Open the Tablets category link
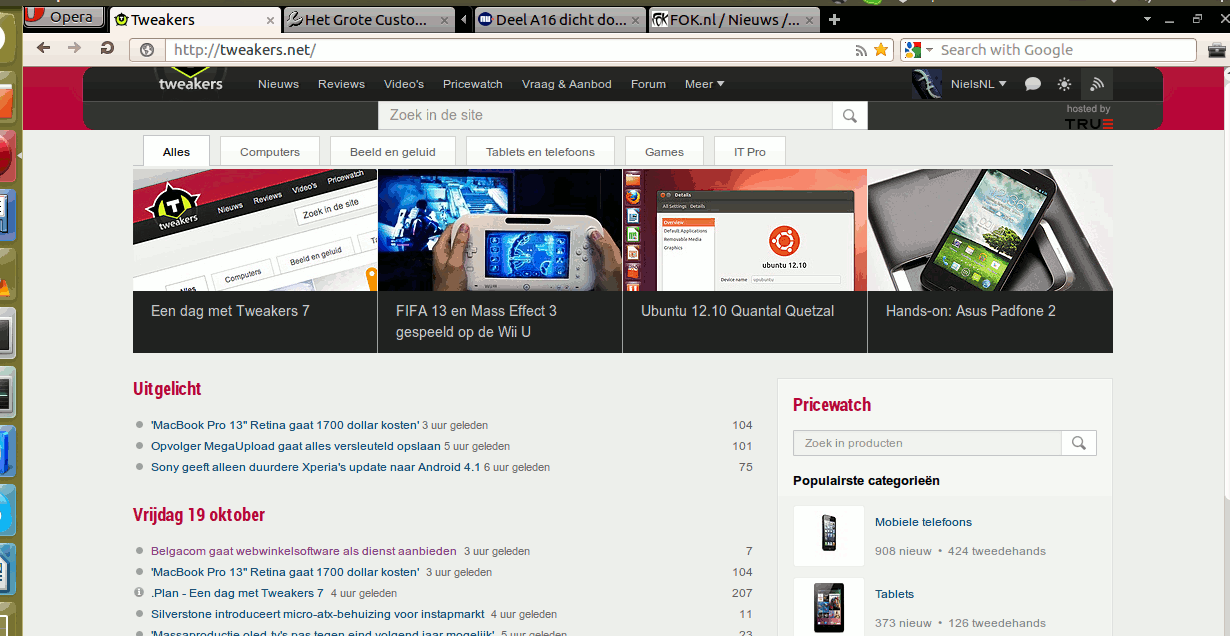 pyautogui.click(x=894, y=594)
